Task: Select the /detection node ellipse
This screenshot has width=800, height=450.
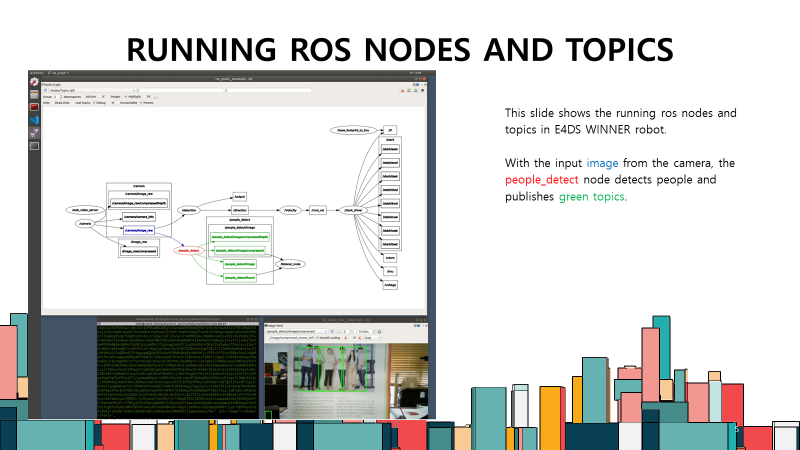Action: point(189,210)
